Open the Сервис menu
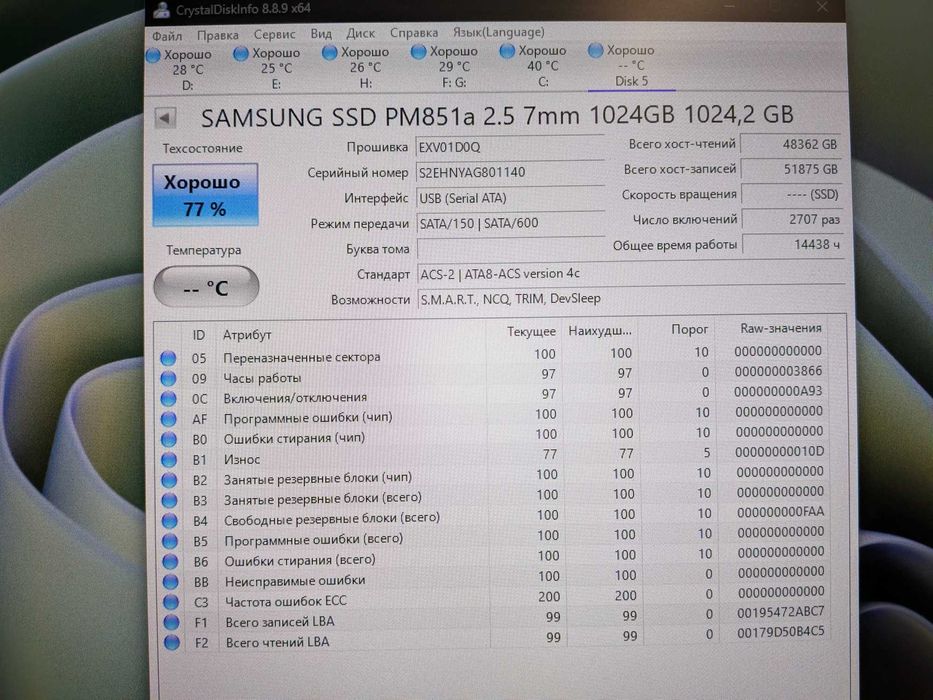This screenshot has width=933, height=700. pos(274,35)
